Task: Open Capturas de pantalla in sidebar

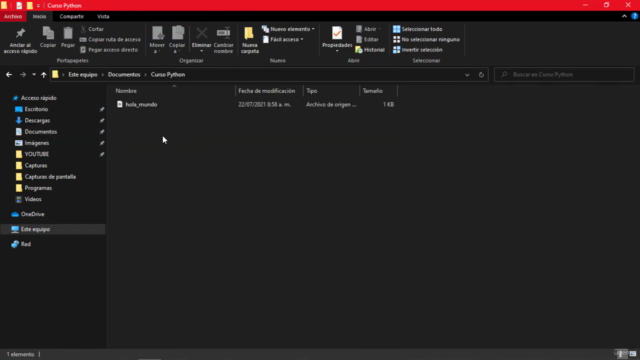Action: [50, 177]
